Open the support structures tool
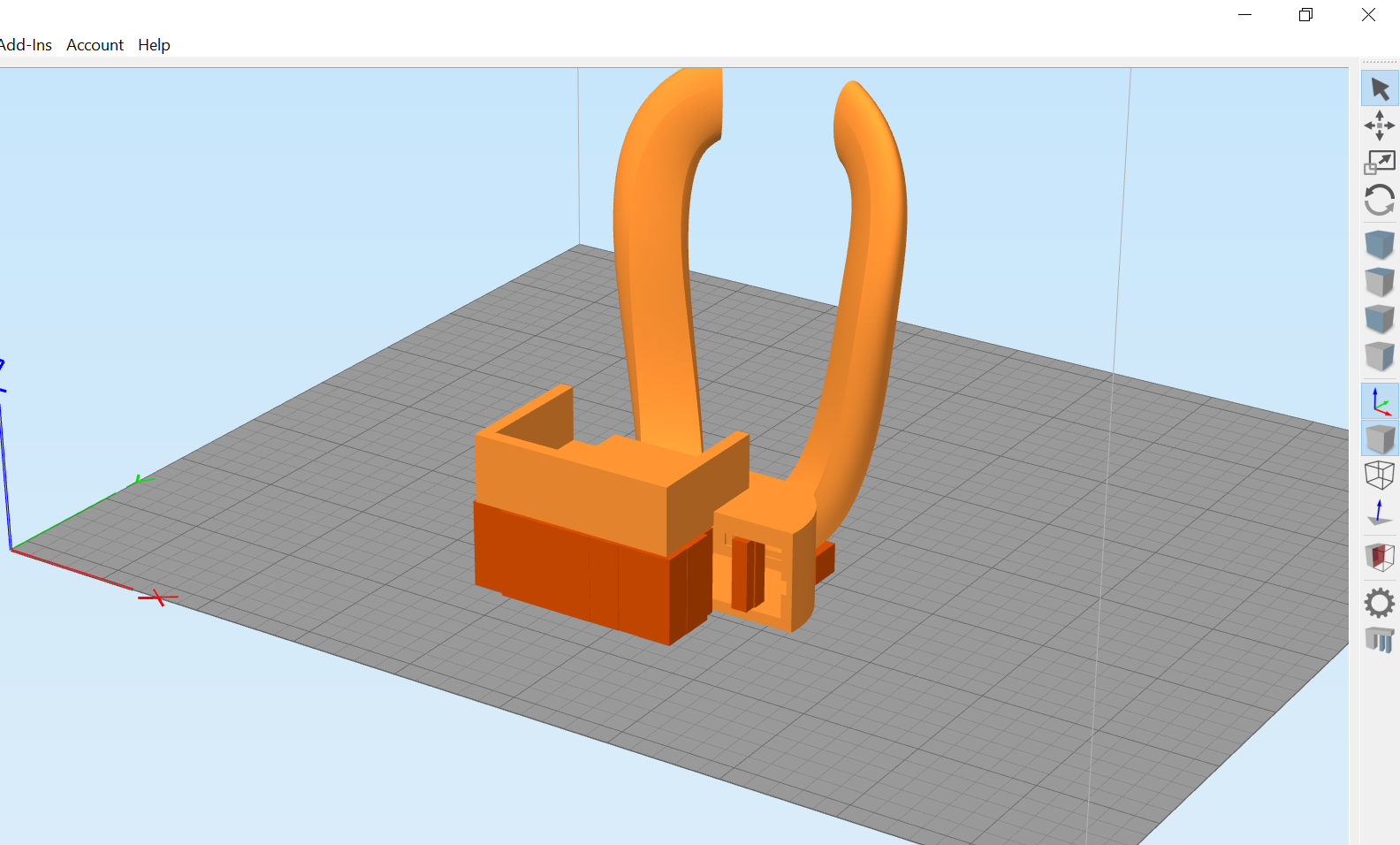Image resolution: width=1400 pixels, height=845 pixels. click(x=1380, y=639)
